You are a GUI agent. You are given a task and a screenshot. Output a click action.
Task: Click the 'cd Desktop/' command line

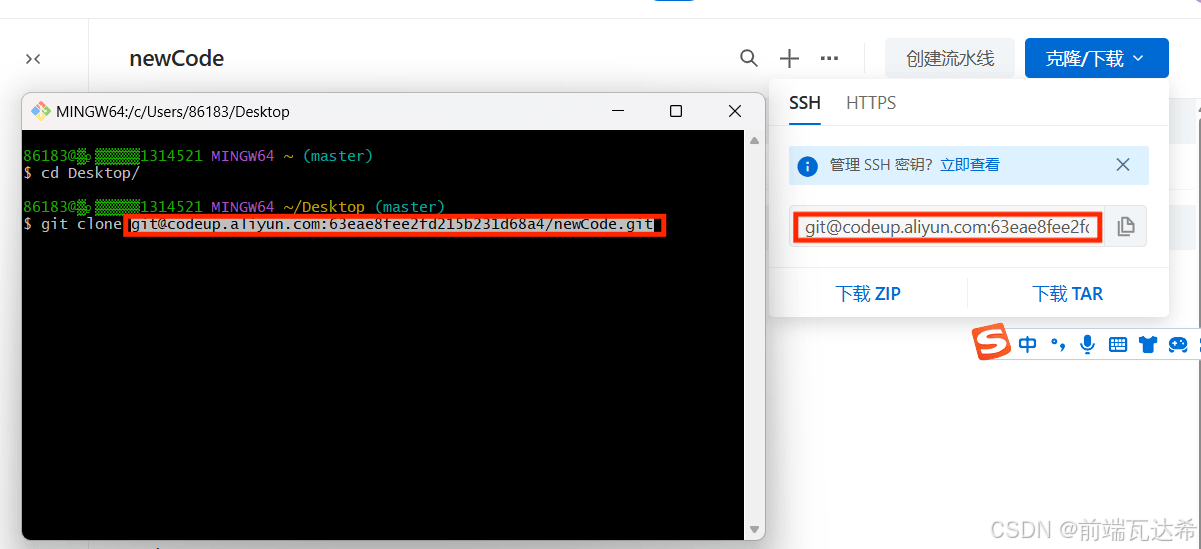tap(81, 173)
